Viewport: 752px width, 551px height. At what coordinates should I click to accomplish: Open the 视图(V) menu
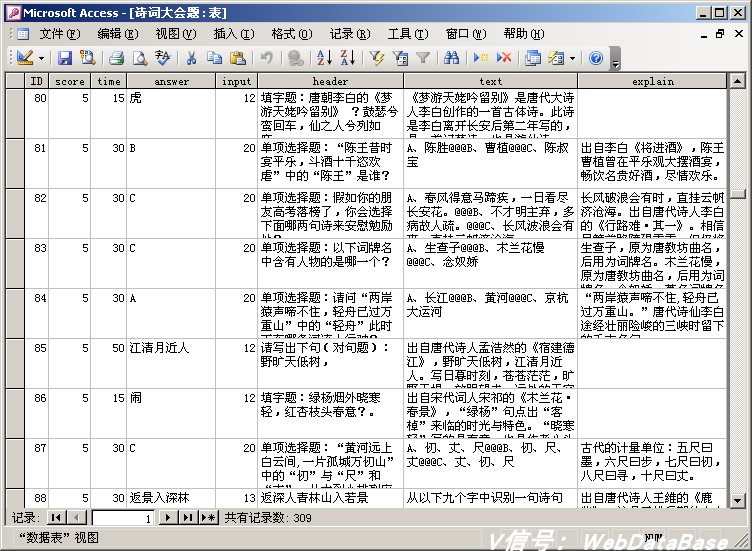pos(176,34)
